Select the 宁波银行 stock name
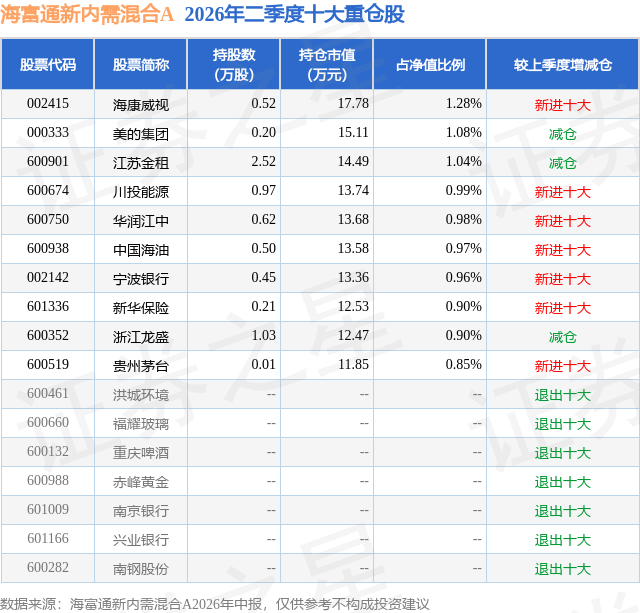This screenshot has width=640, height=613. point(141,279)
